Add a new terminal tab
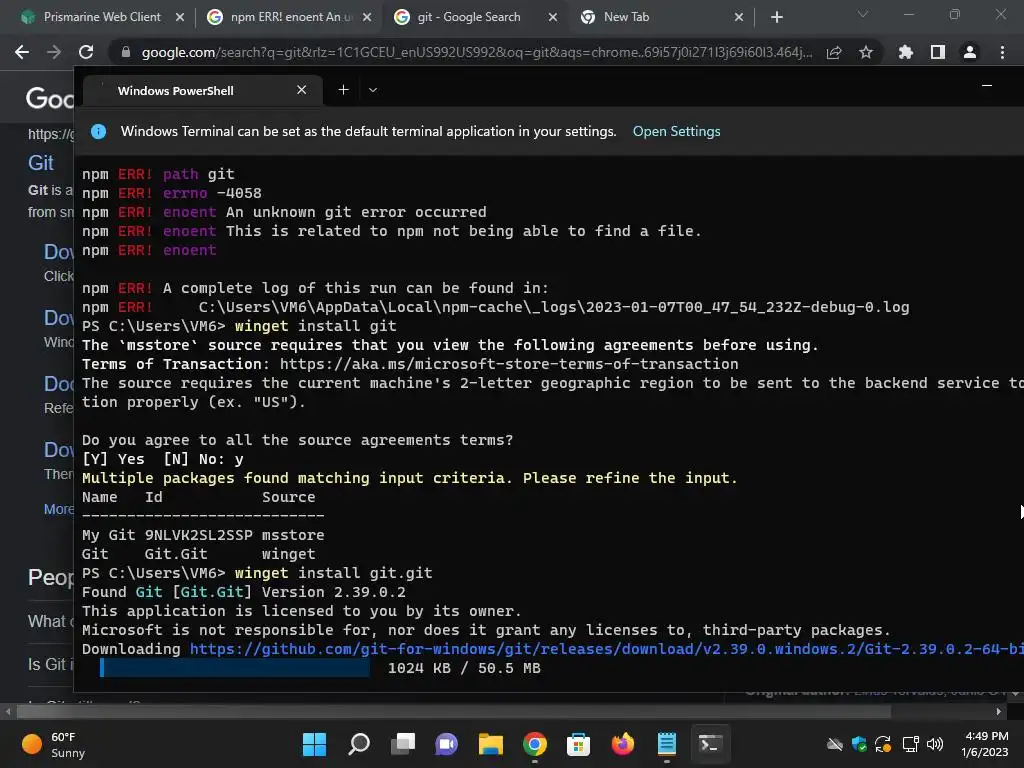1024x768 pixels. [x=344, y=89]
